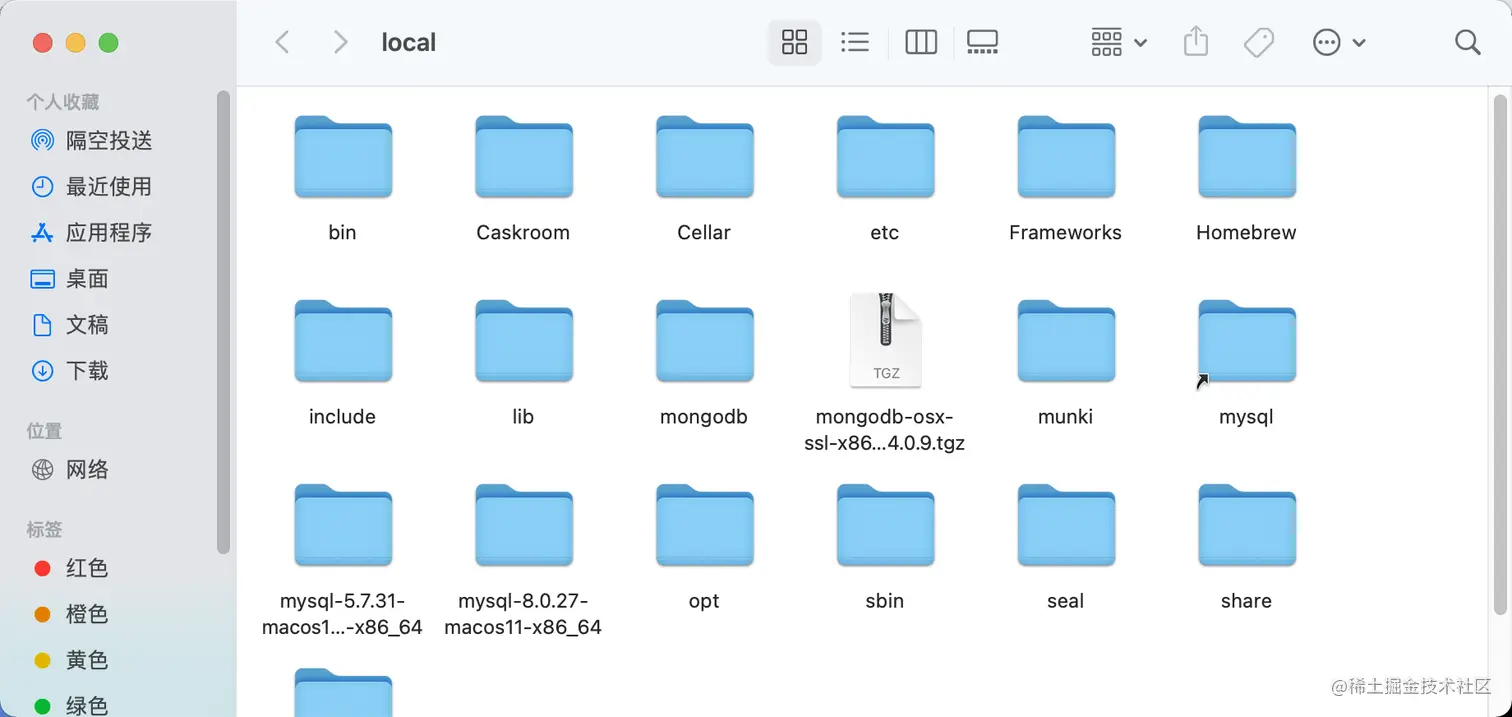The width and height of the screenshot is (1512, 717).
Task: Select the mysql-8.0.27-macos11 folder icon
Action: 524,525
